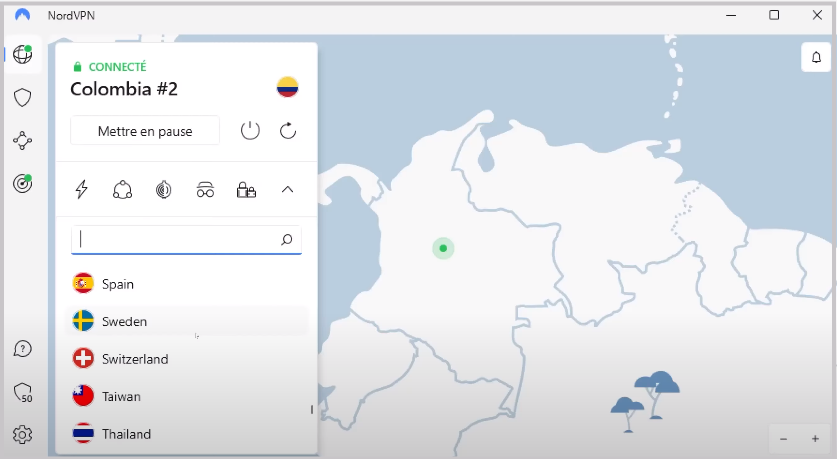This screenshot has width=837, height=459.
Task: Select Thailand from the country list
Action: [186, 434]
